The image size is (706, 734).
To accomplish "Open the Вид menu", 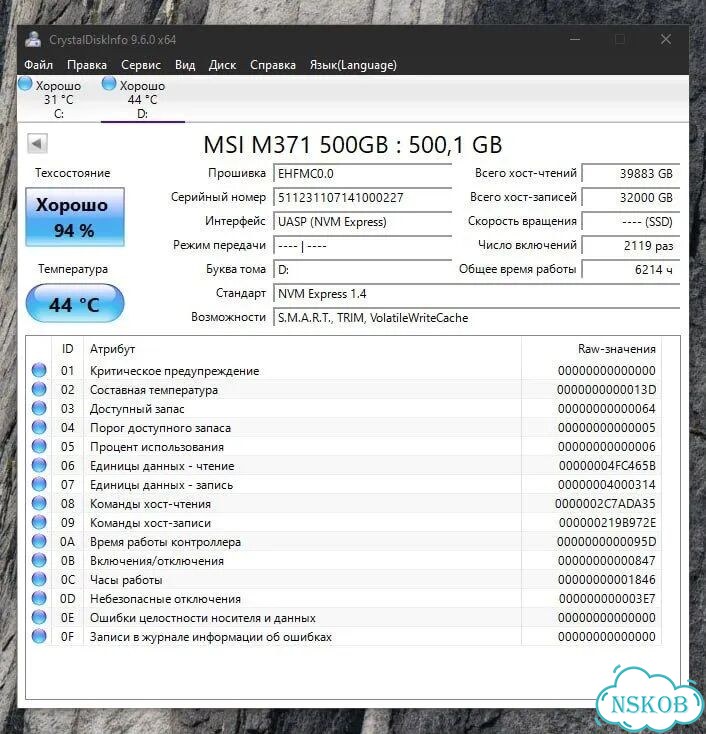I will 185,65.
